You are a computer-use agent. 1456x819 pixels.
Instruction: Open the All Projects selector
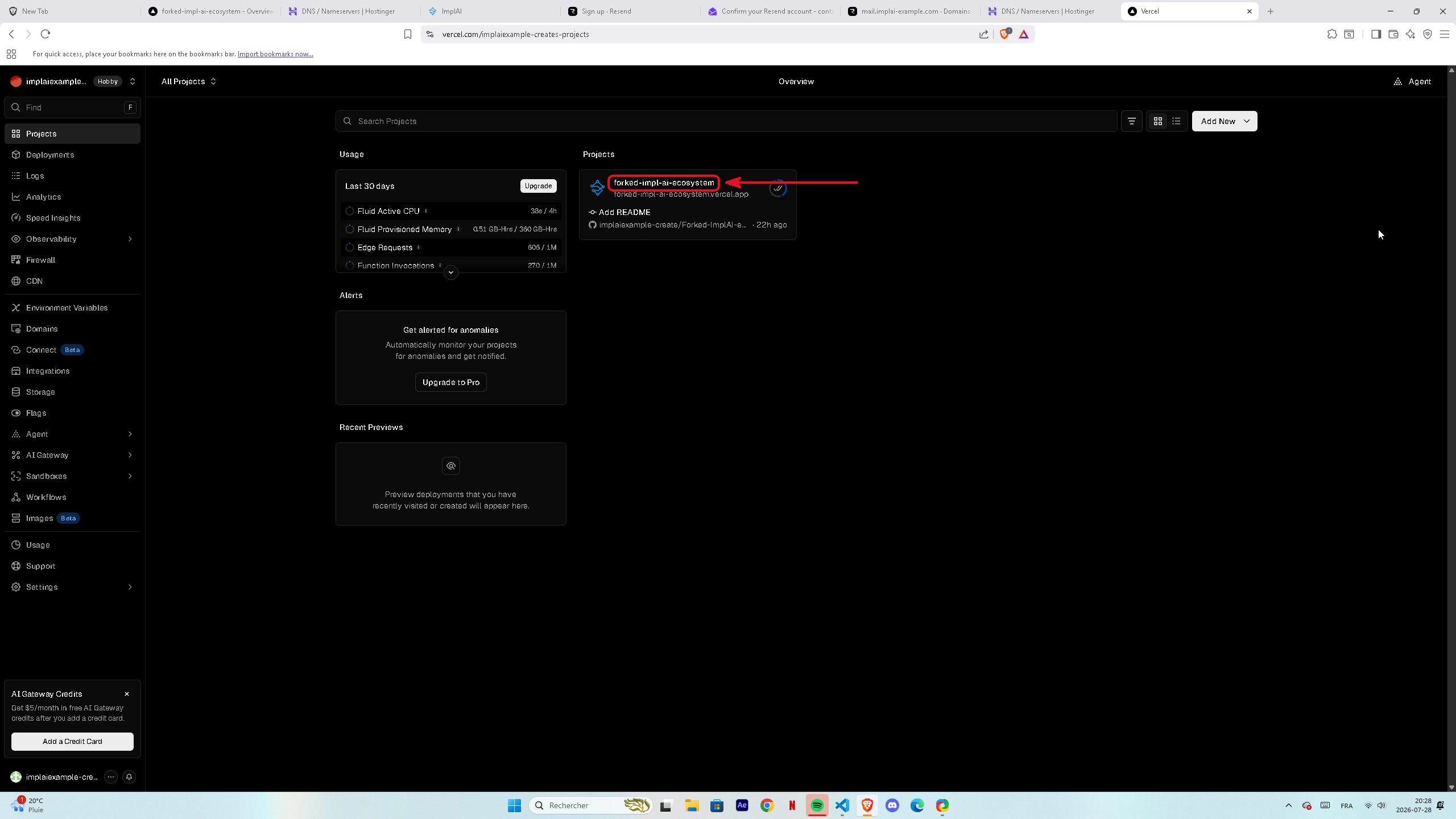(189, 81)
